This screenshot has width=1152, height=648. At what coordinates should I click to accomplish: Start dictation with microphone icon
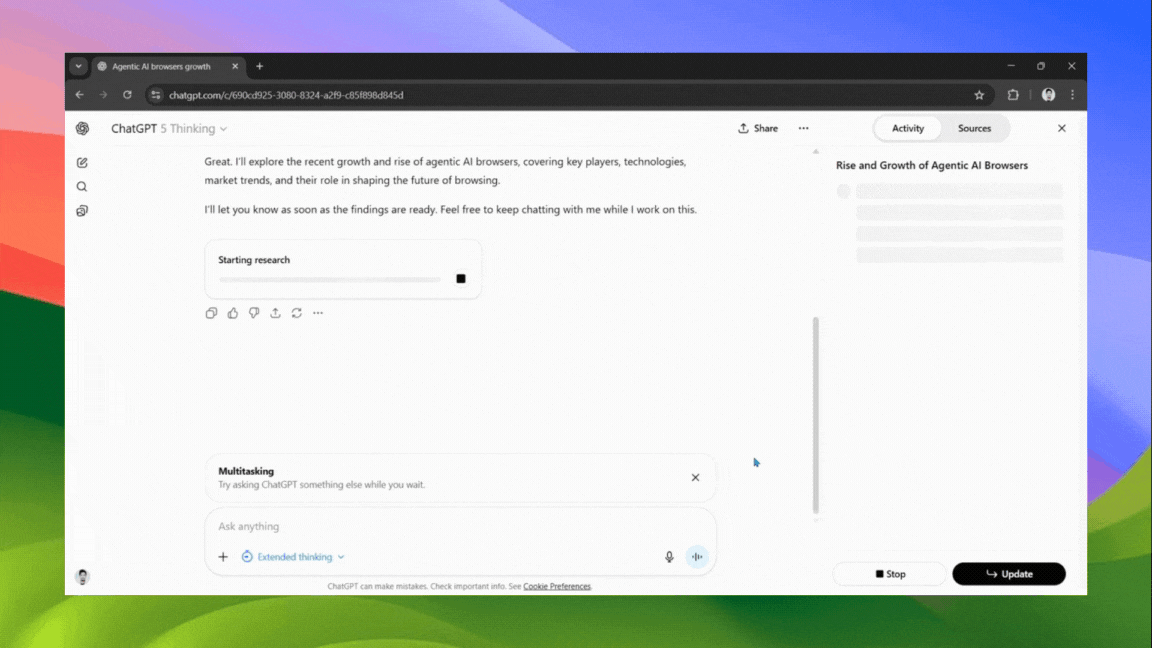click(x=669, y=557)
